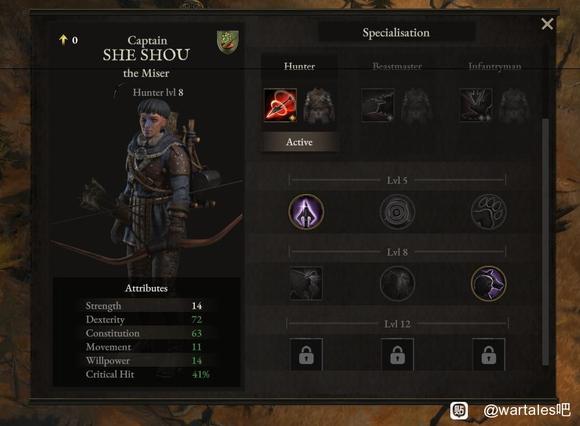Choose the purple arrows Lvl 5 skill
580x426 pixels.
pyautogui.click(x=306, y=212)
